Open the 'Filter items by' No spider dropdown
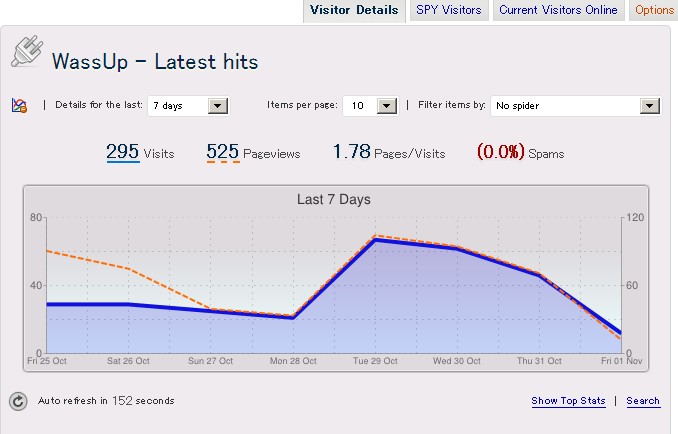The image size is (678, 434). click(575, 105)
